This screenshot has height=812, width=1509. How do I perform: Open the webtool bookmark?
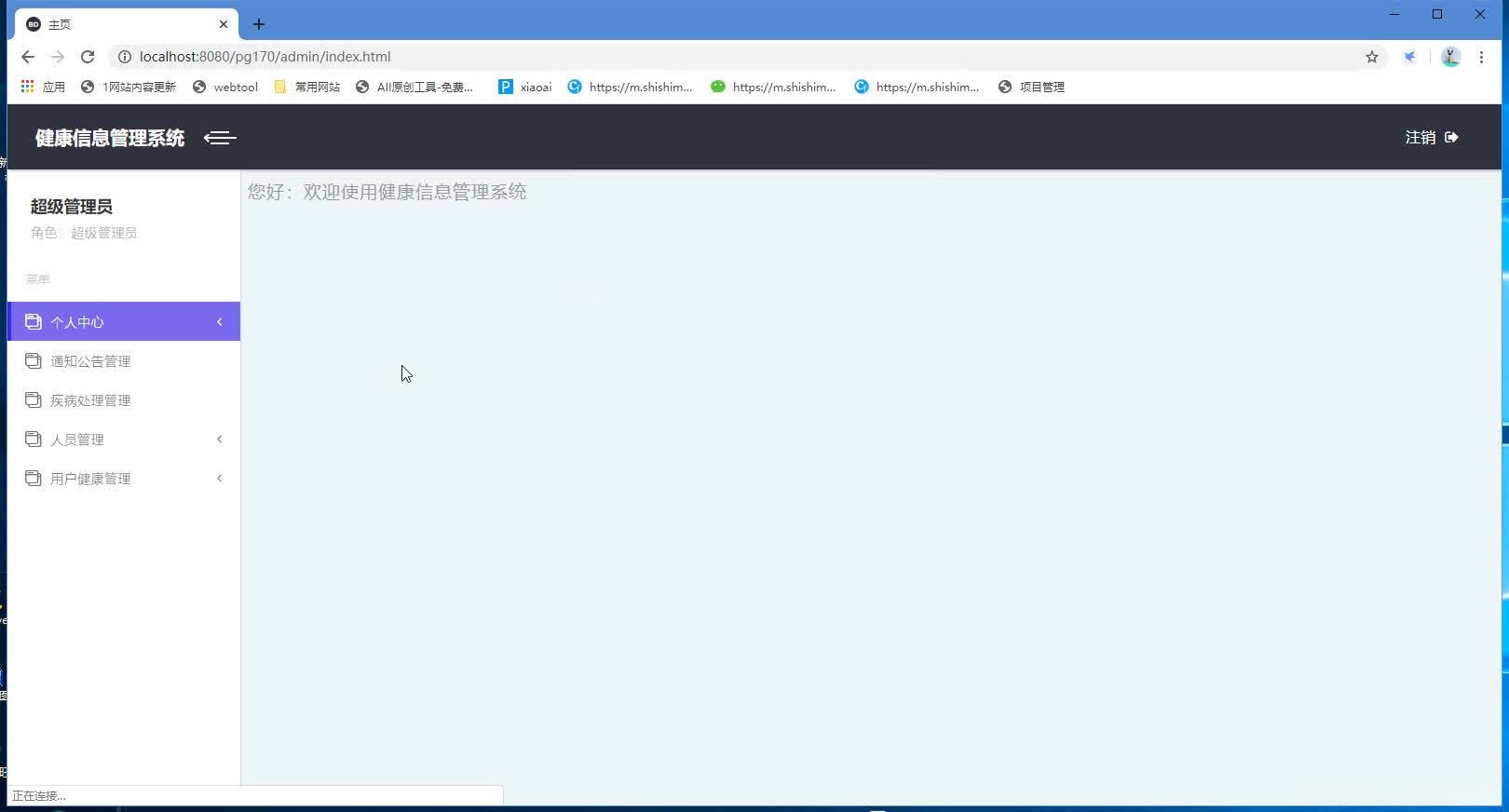pyautogui.click(x=225, y=87)
